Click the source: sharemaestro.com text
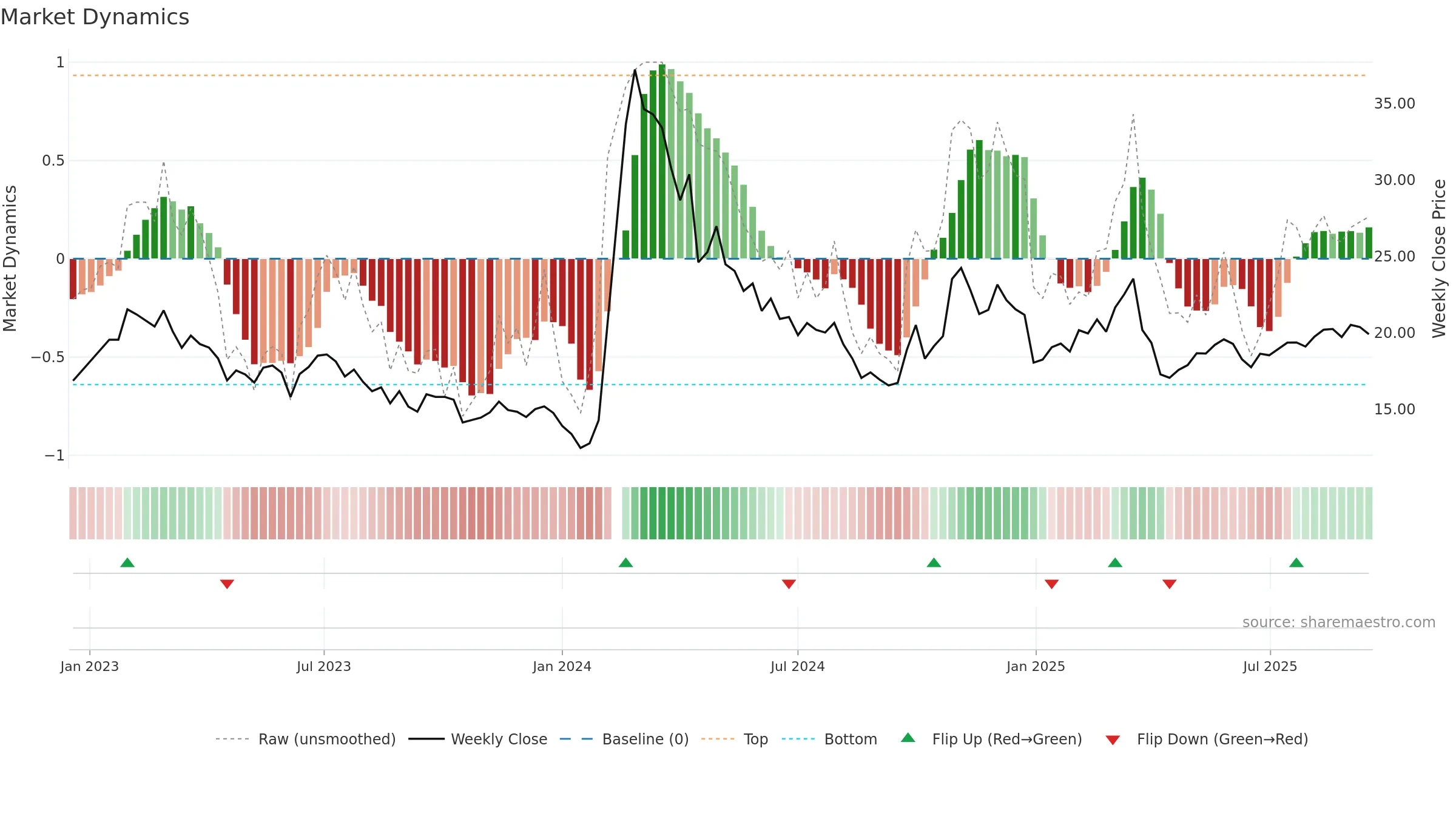Viewport: 1456px width, 819px height. click(1339, 622)
